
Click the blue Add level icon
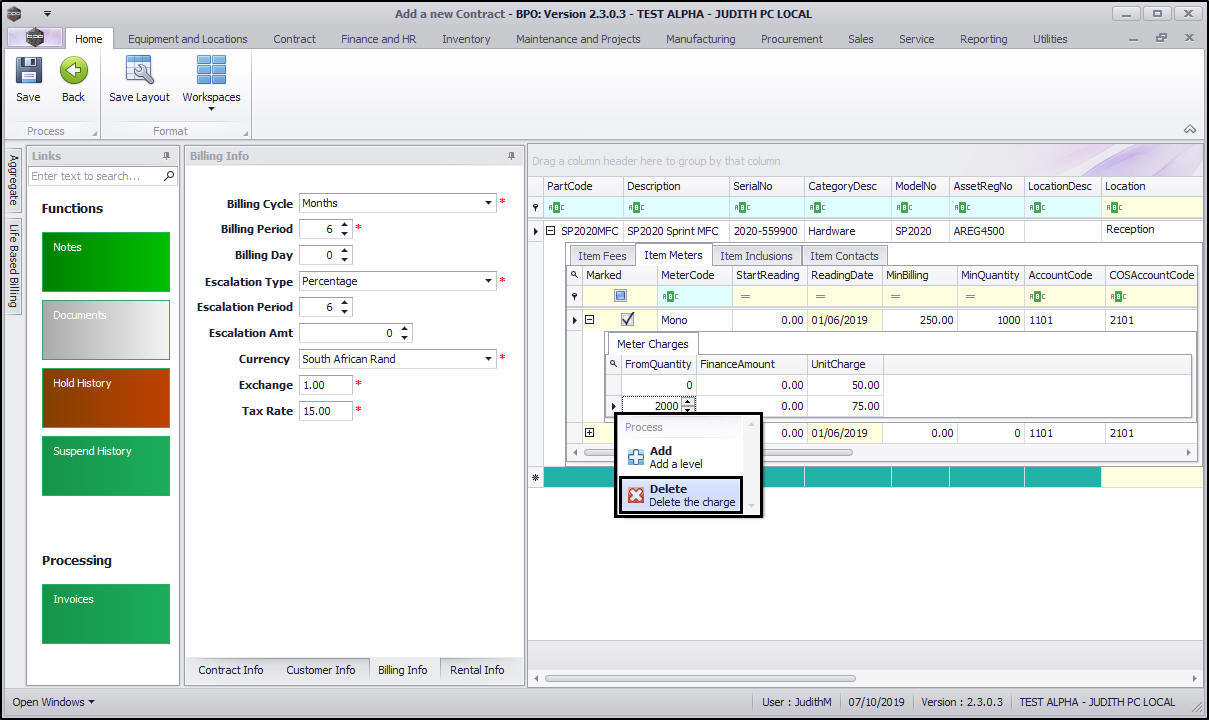[636, 457]
